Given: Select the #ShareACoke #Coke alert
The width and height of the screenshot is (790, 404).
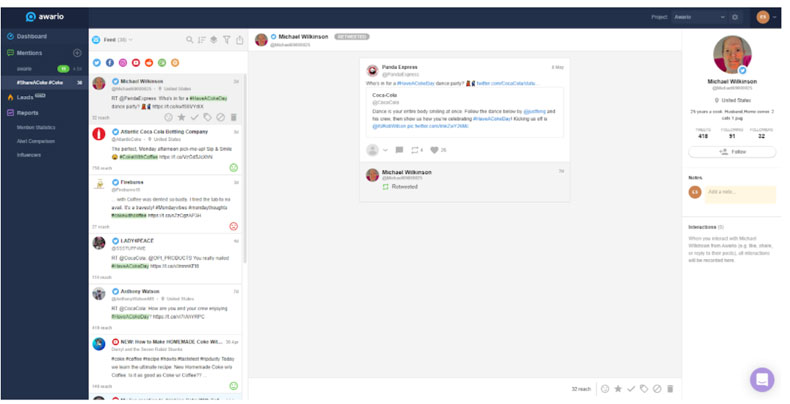Looking at the screenshot, I should pos(44,83).
